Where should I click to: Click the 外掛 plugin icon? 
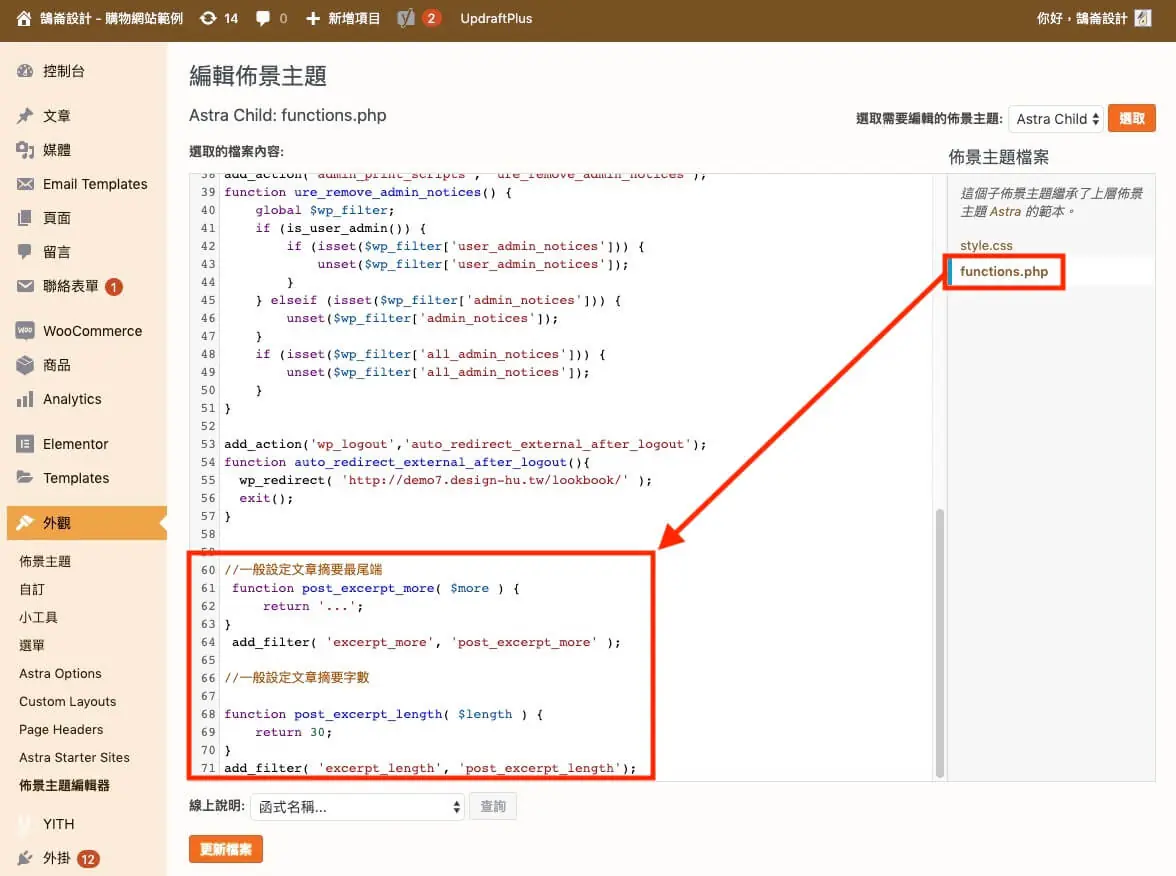tap(25, 858)
